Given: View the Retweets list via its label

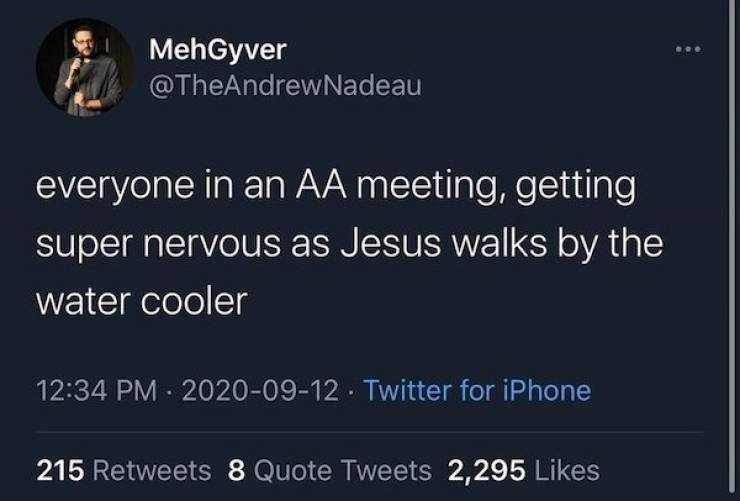Looking at the screenshot, I should 155,470.
